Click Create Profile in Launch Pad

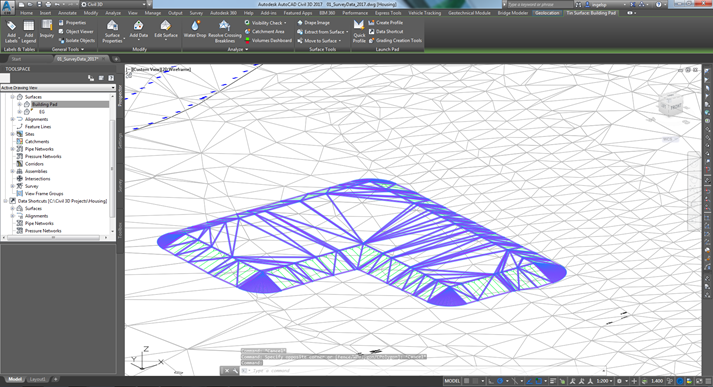(x=386, y=22)
